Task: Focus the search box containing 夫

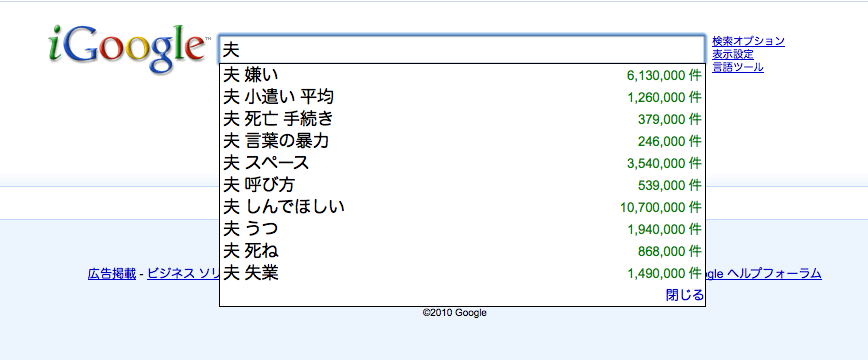Action: (462, 50)
